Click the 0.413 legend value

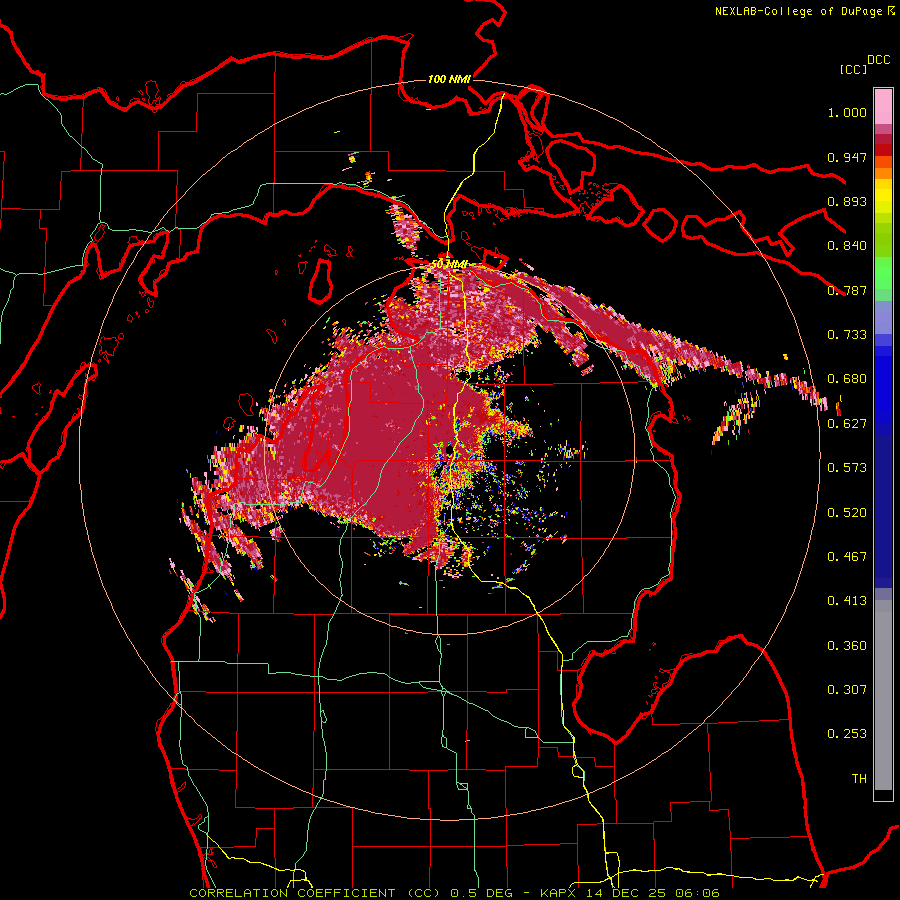[x=847, y=601]
